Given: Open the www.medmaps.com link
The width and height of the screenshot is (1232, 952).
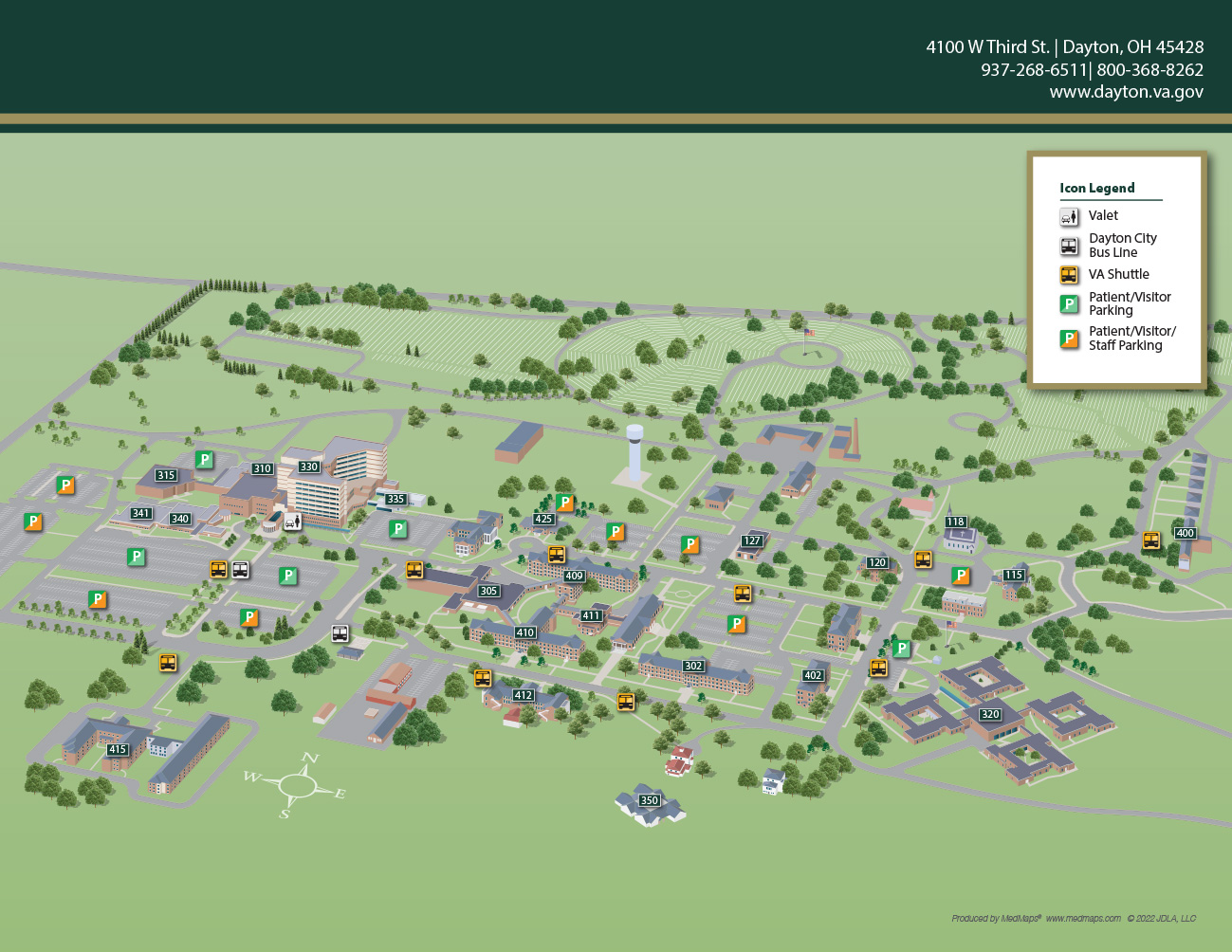Looking at the screenshot, I should pos(1083,918).
